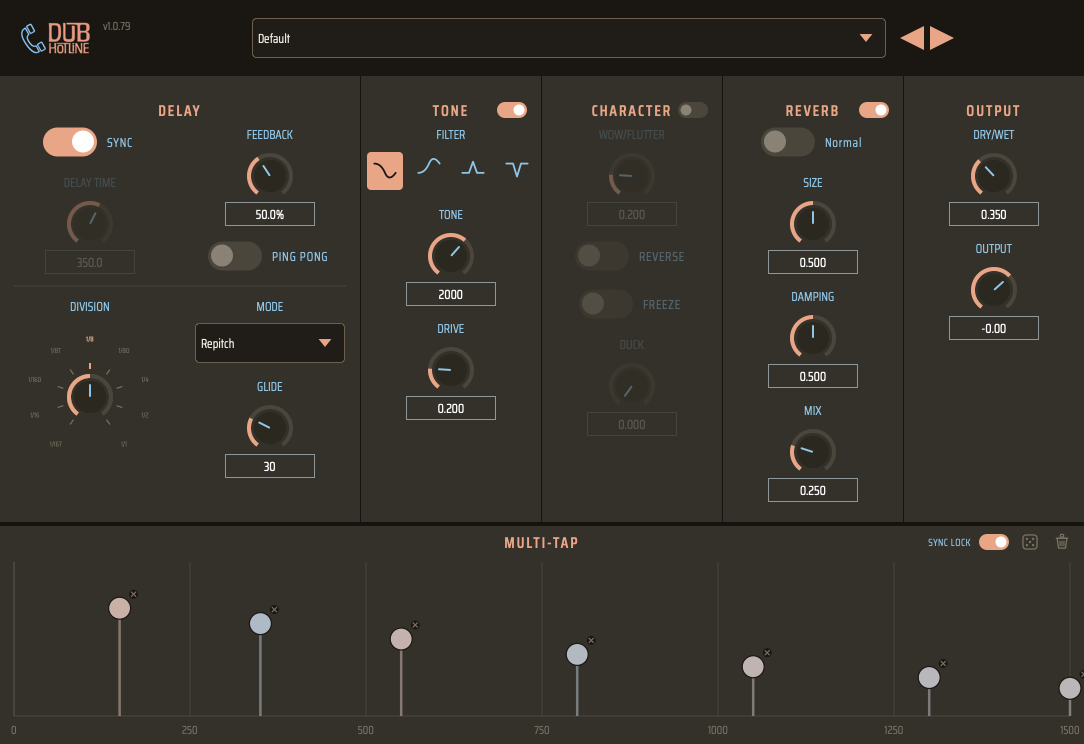Click the duck 0.000 value field
The height and width of the screenshot is (744, 1084).
(x=631, y=424)
